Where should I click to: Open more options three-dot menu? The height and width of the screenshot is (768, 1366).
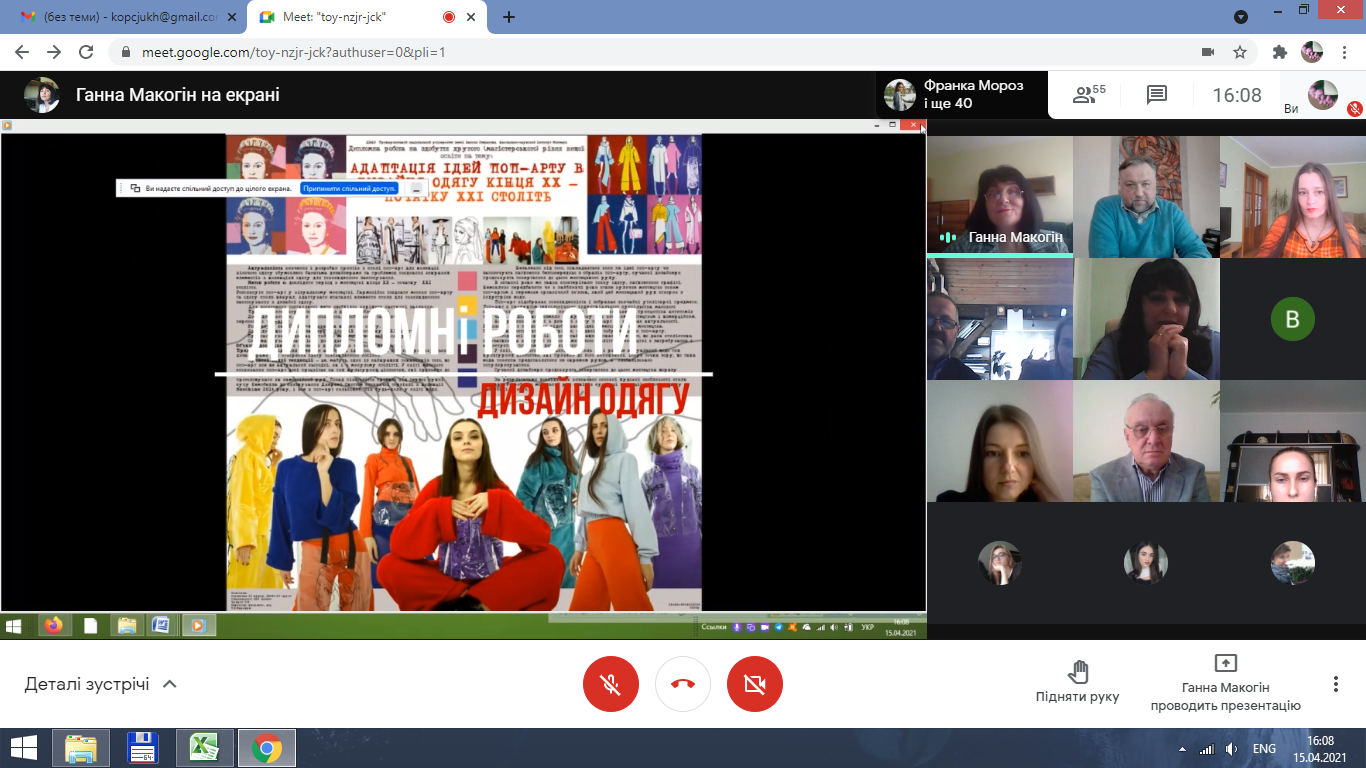1335,684
